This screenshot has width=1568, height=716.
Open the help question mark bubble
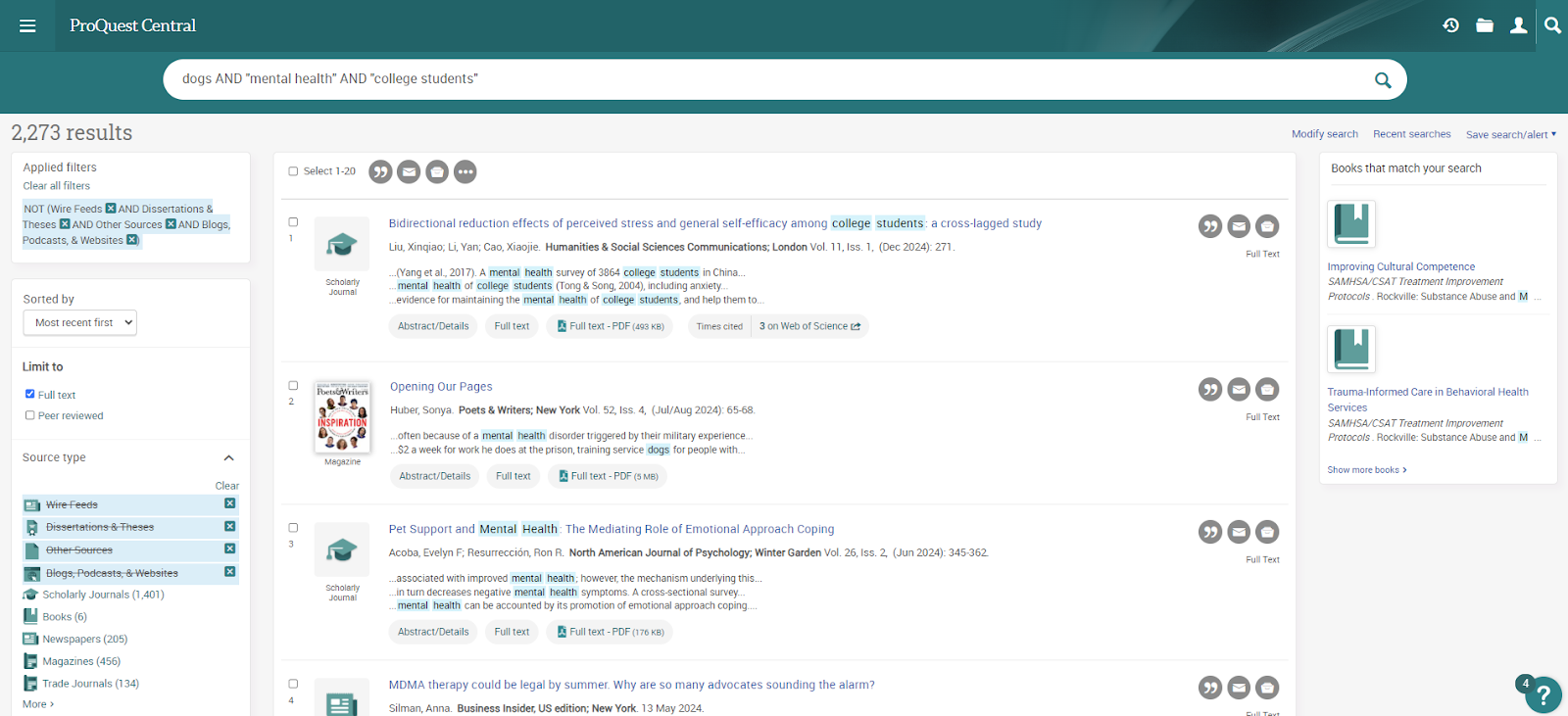click(1543, 695)
